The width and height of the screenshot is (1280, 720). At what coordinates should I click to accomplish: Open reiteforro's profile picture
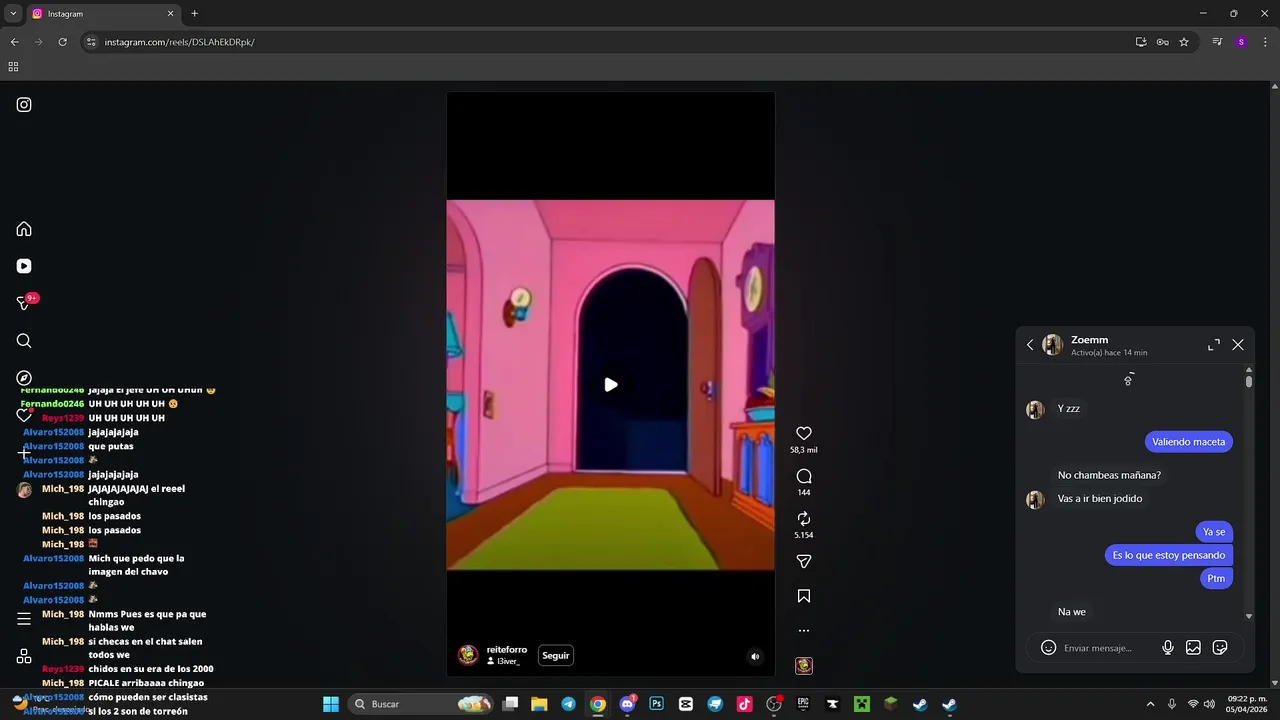pyautogui.click(x=468, y=656)
